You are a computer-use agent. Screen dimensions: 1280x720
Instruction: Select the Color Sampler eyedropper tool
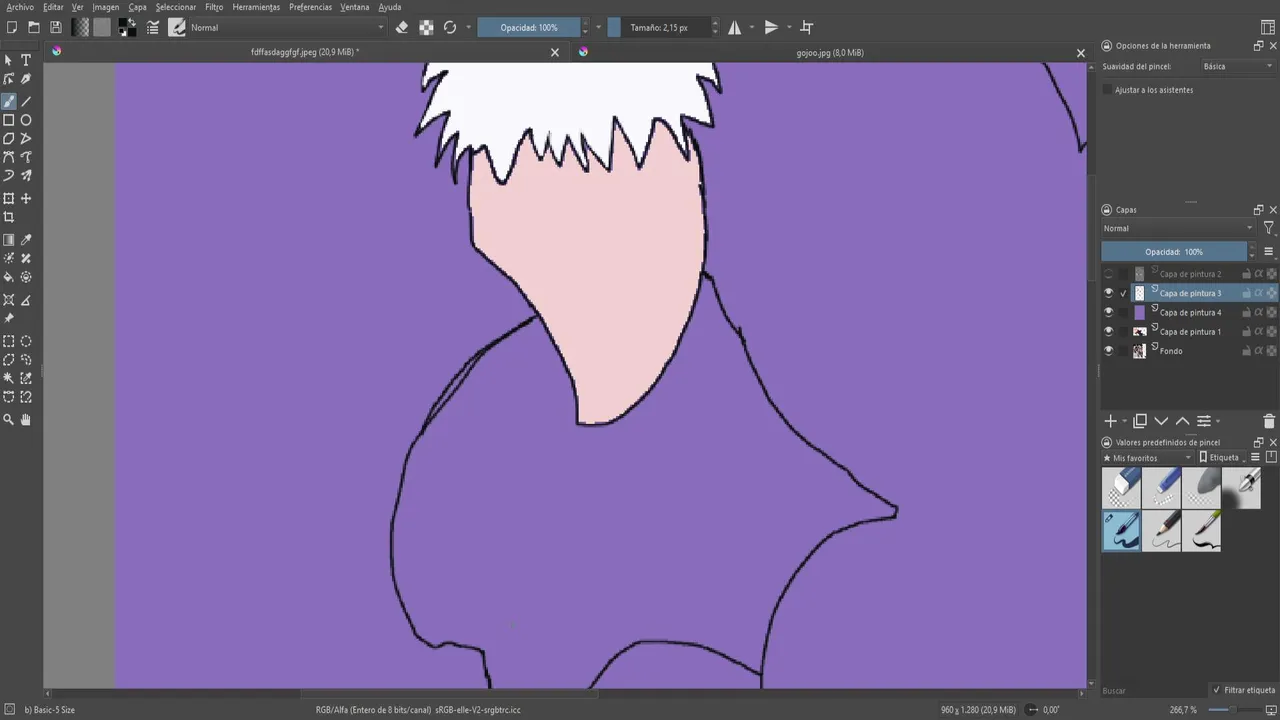[26, 240]
